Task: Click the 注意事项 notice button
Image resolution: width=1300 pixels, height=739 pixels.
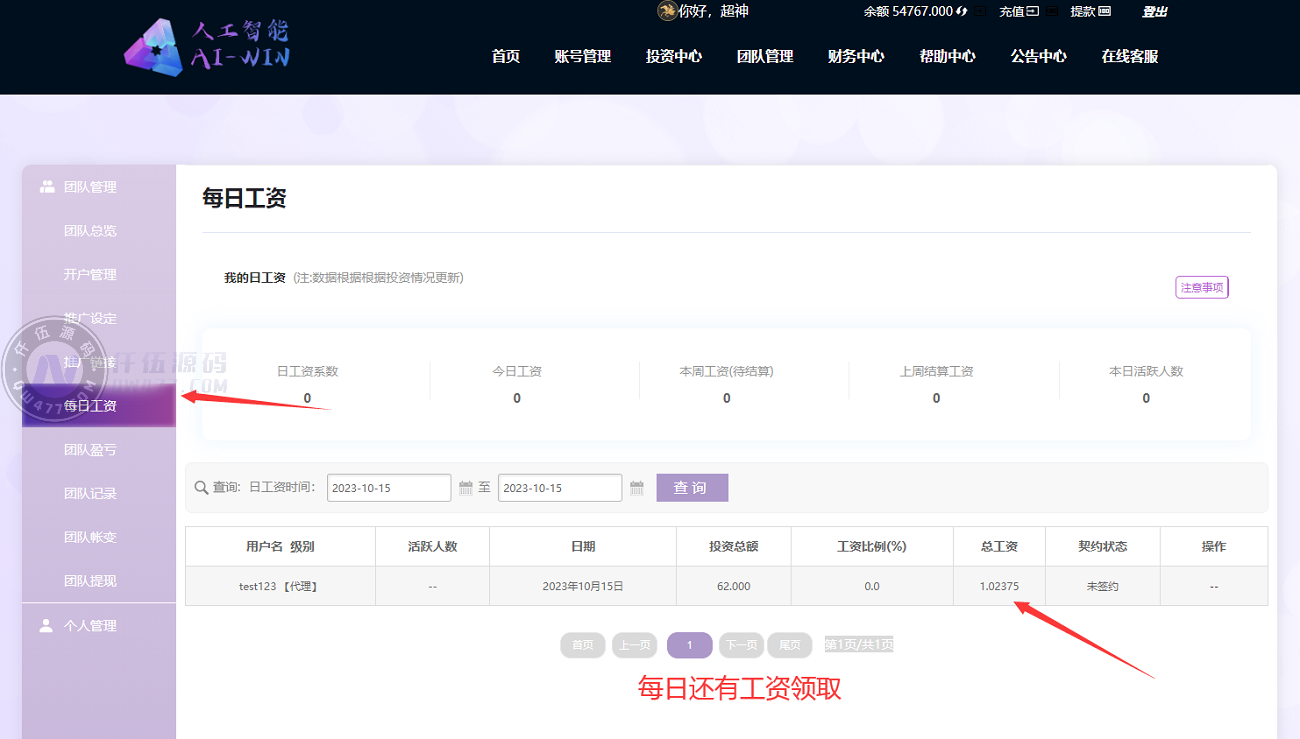Action: point(1201,288)
